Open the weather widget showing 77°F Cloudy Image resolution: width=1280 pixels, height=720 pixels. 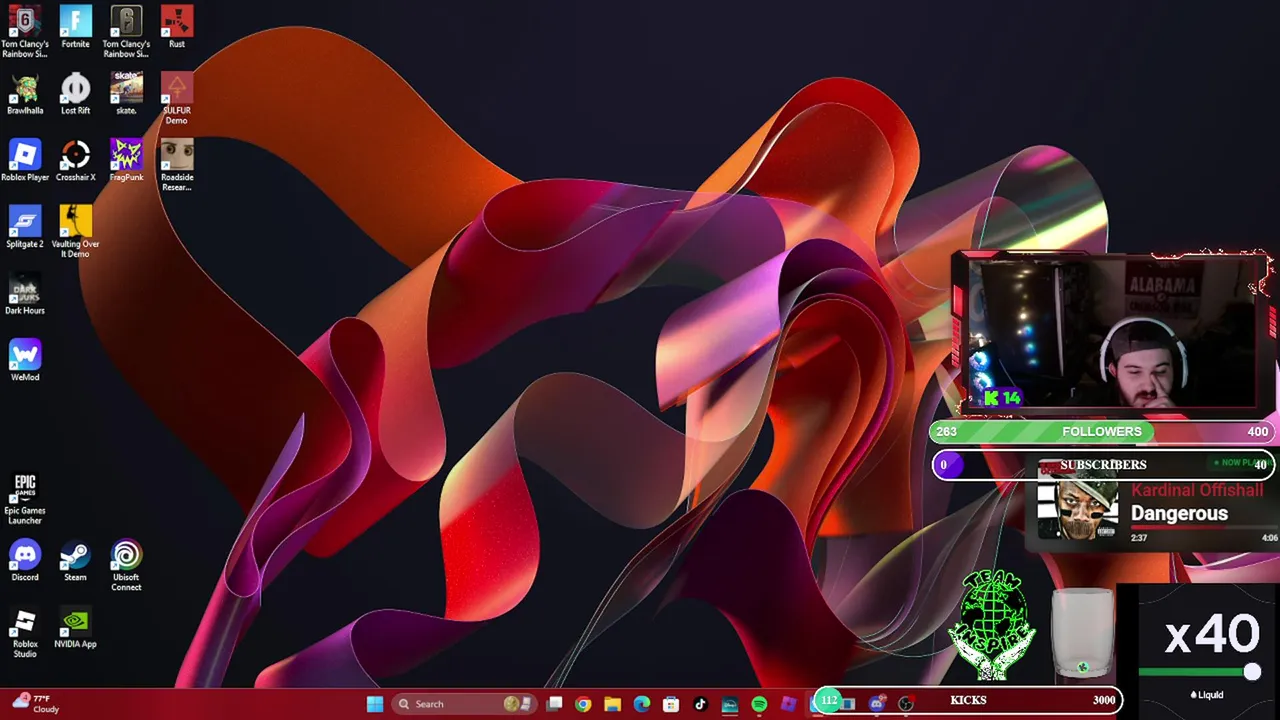[36, 704]
